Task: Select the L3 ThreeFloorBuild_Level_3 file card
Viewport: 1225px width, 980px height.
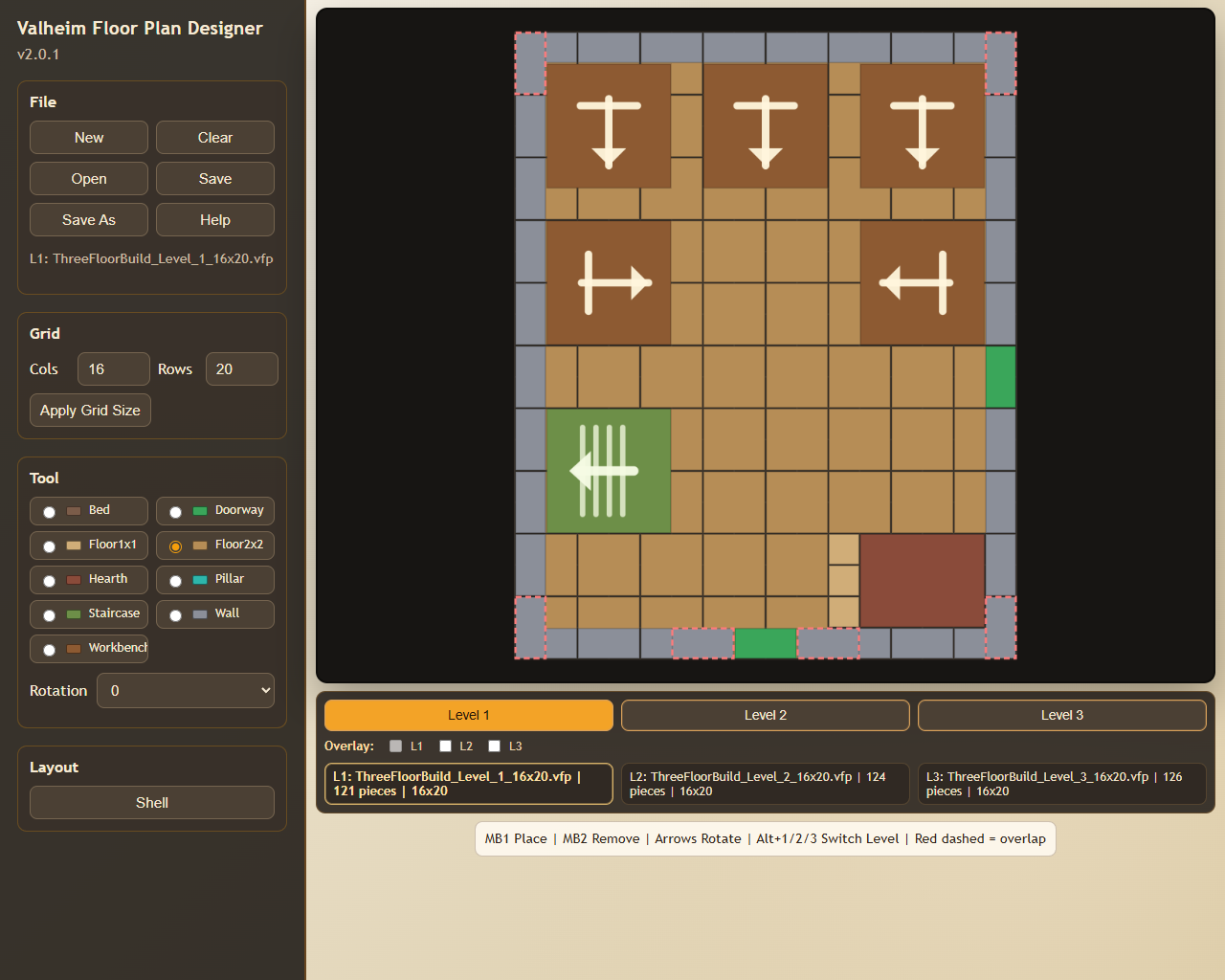Action: click(1062, 784)
